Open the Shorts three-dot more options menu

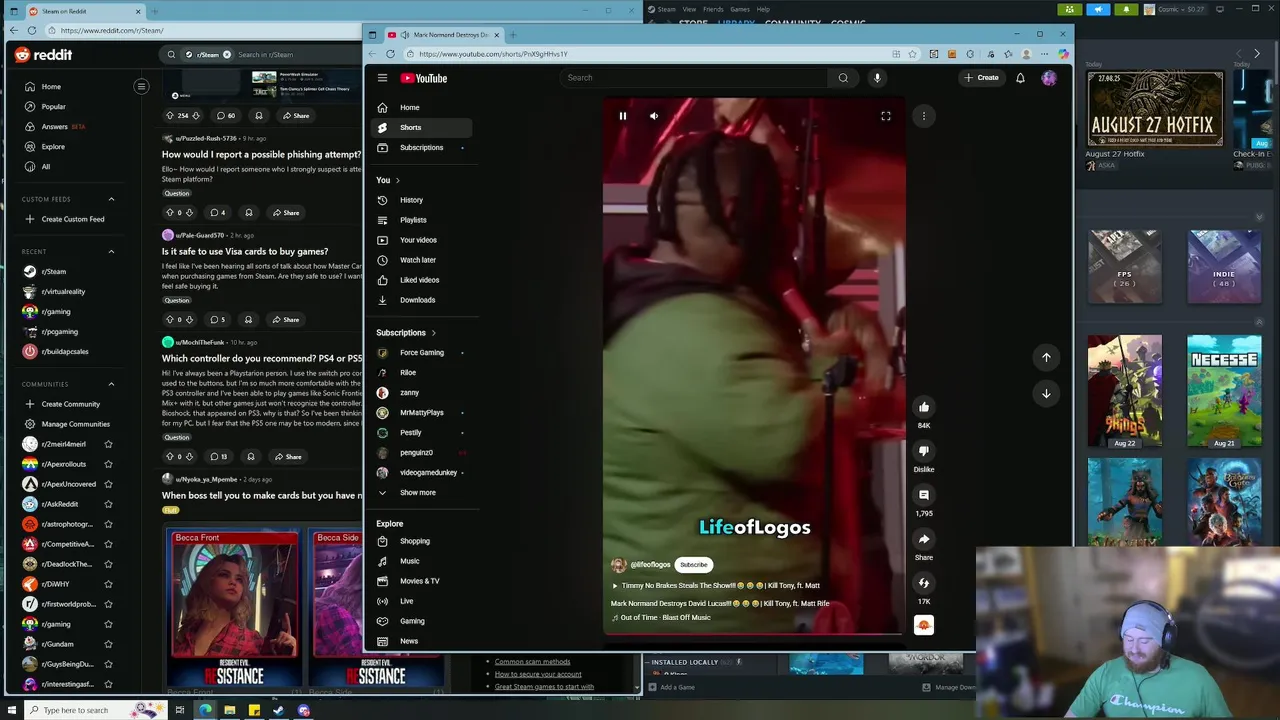click(924, 116)
